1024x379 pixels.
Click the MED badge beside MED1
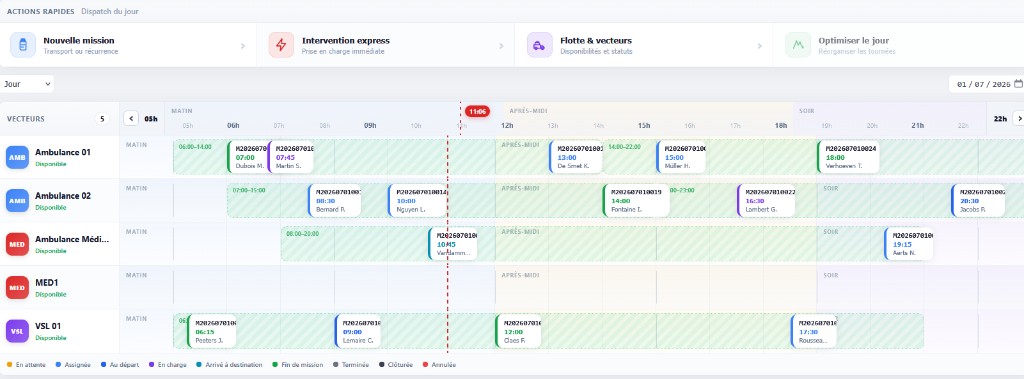[x=18, y=288]
